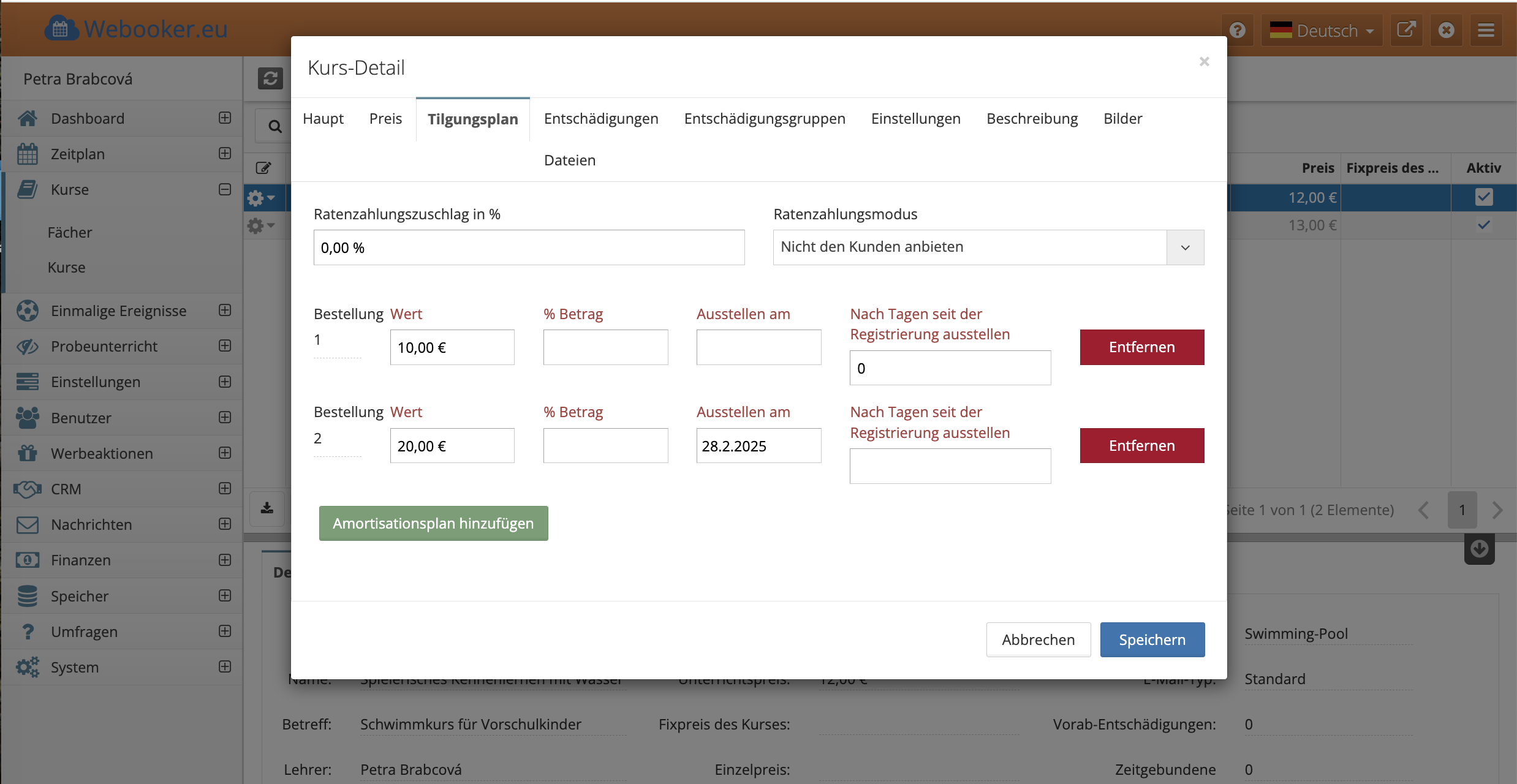Click the search magnifier icon

pyautogui.click(x=275, y=126)
